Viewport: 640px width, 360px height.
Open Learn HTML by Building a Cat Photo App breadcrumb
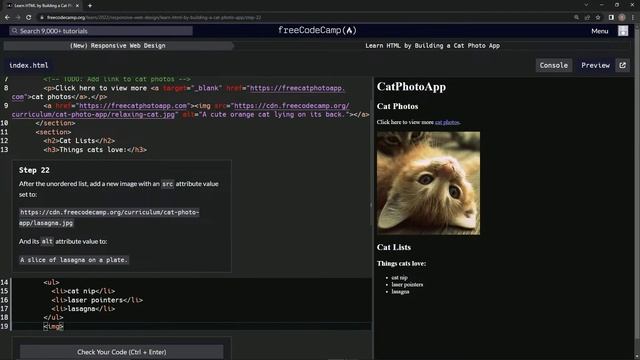tap(433, 46)
